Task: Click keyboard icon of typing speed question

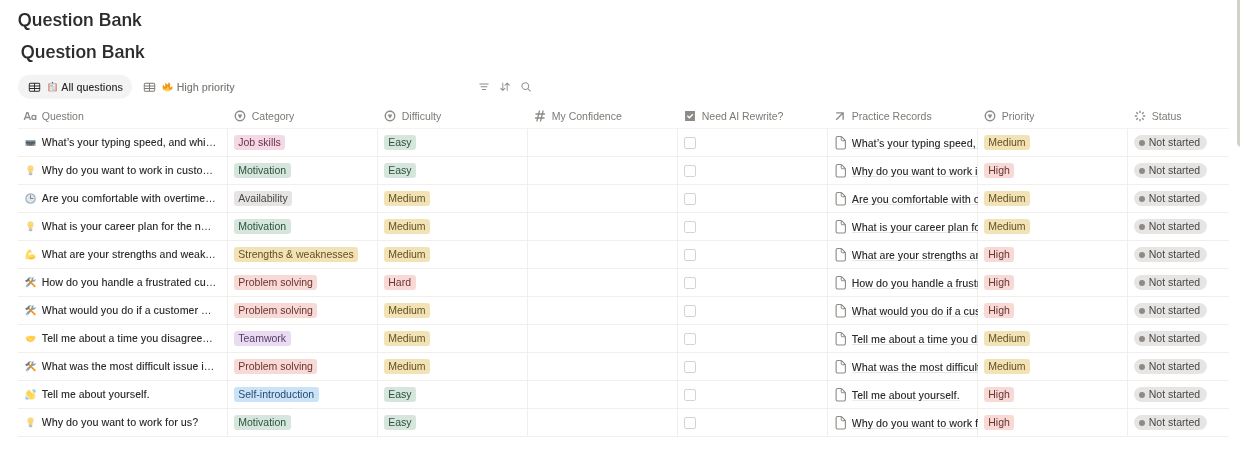Action: 30,143
